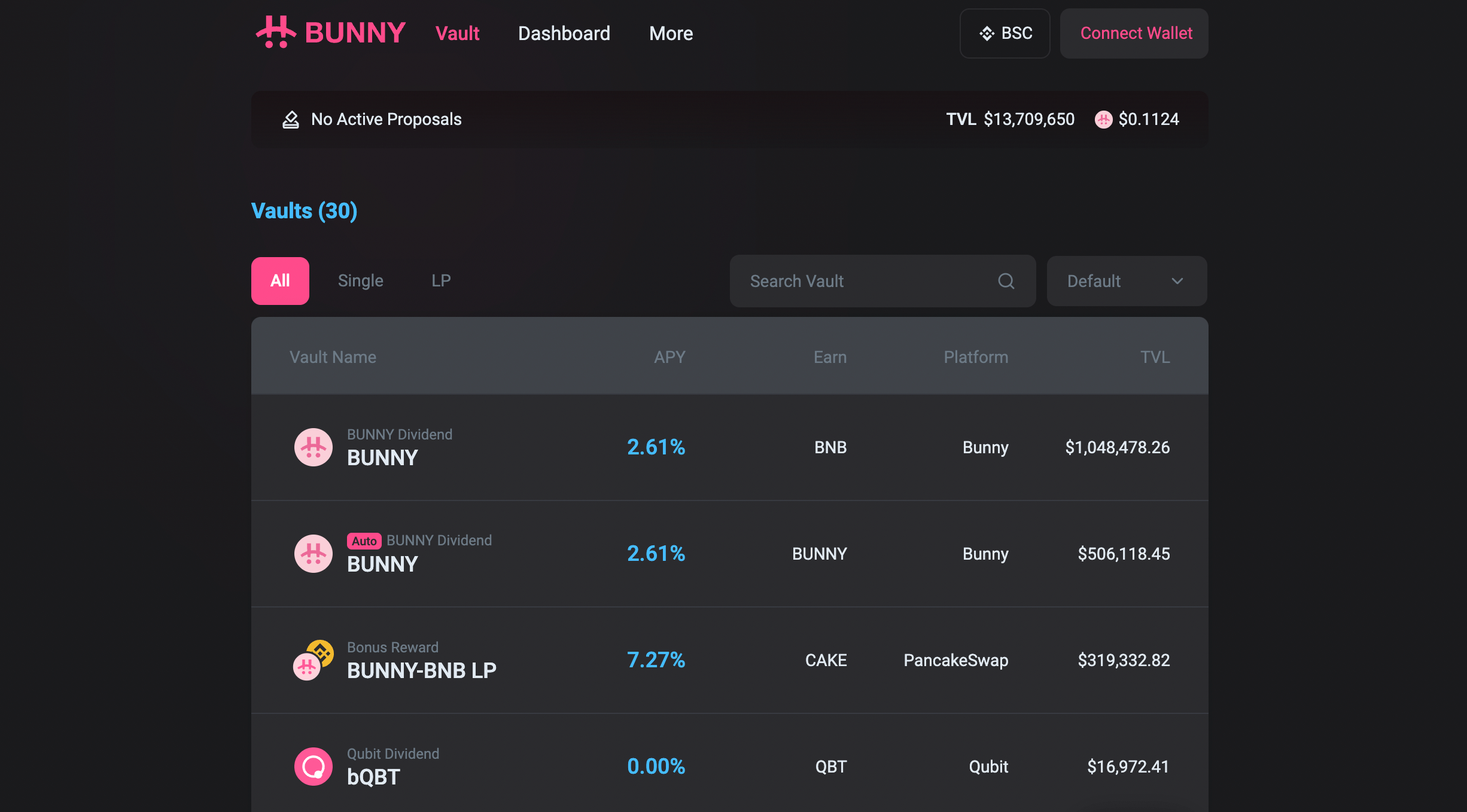
Task: Click the BUNNY logo in header
Action: point(331,32)
